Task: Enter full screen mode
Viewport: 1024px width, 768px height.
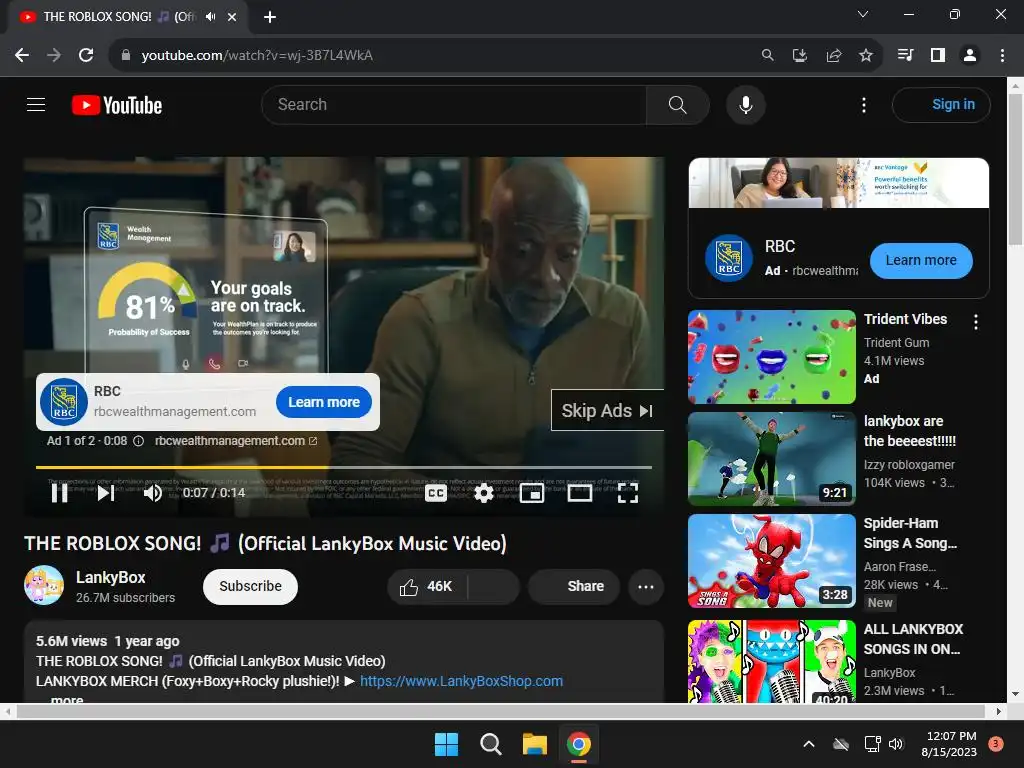Action: coord(628,493)
